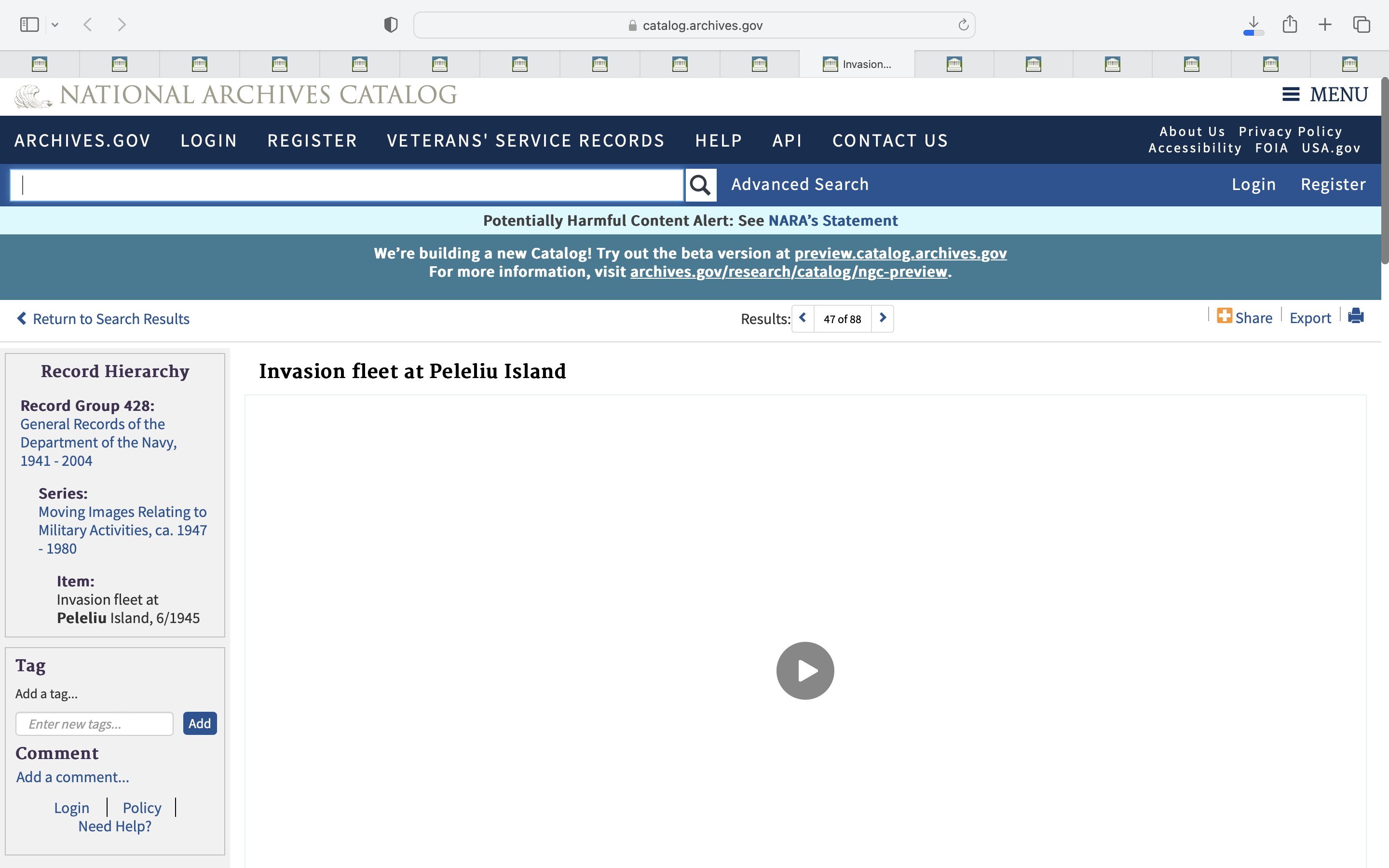Click the page vertical scrollbar
Viewport: 1389px width, 868px height.
[x=1384, y=172]
